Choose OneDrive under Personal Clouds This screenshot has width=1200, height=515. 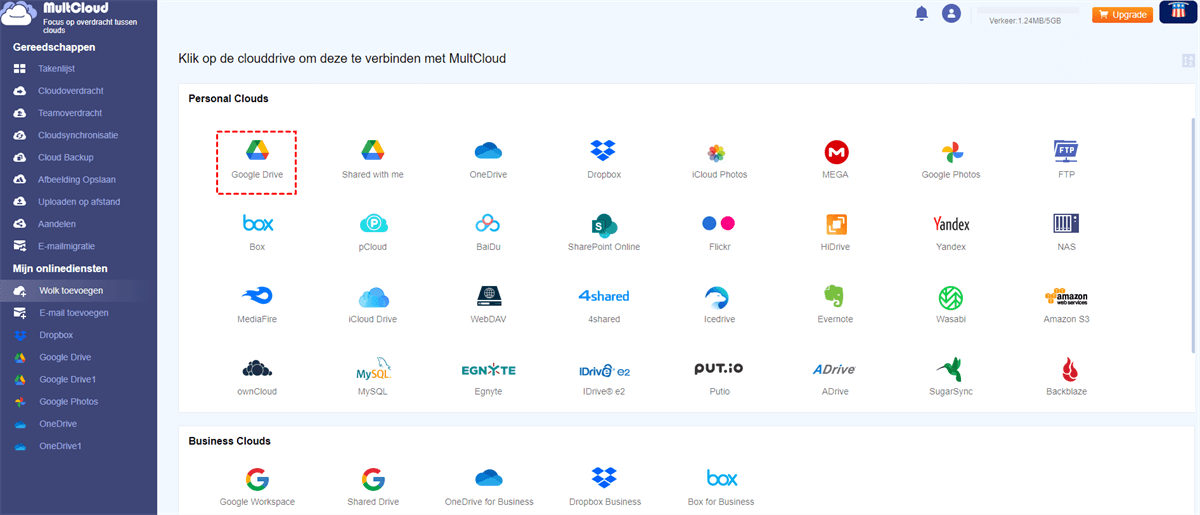[x=488, y=160]
